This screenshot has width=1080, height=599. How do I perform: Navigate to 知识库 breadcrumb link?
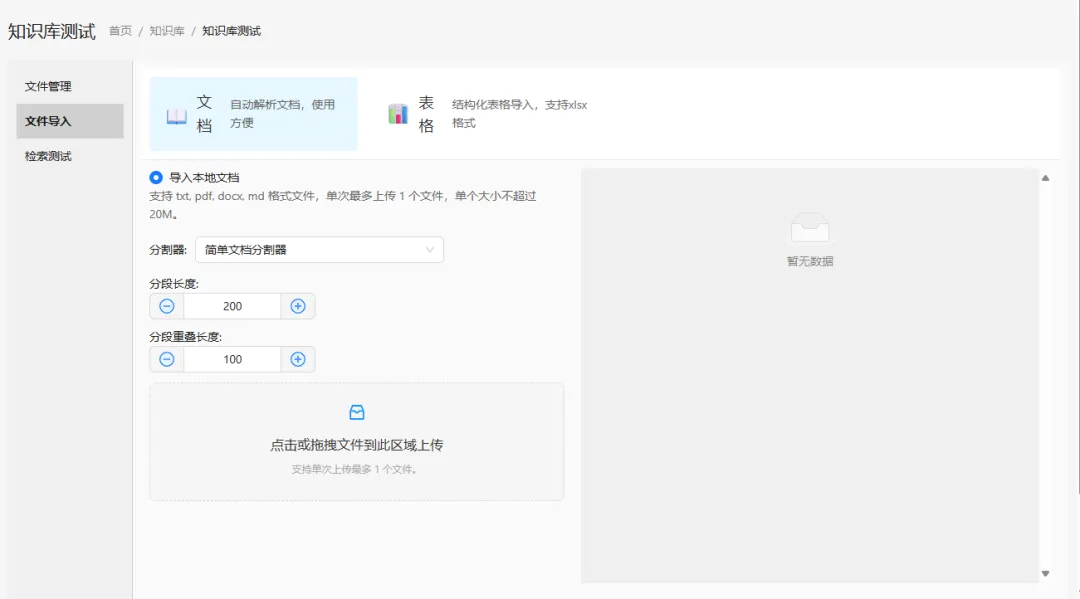coord(167,31)
